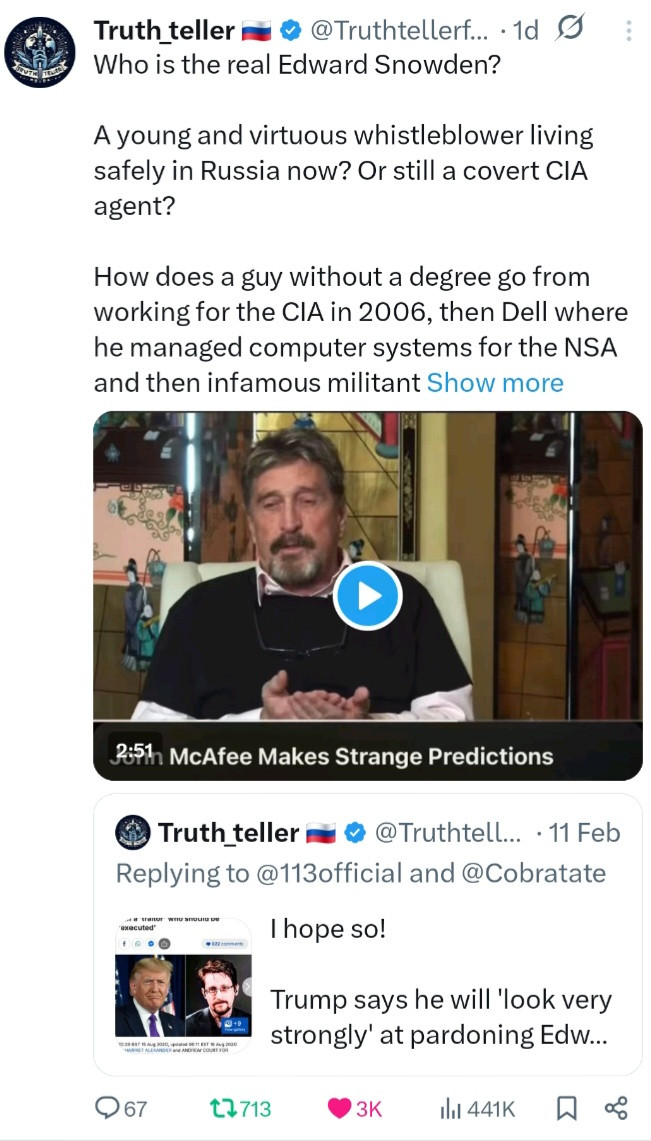Click the 2:51 video duration label
Screen dimensions: 651x1141
click(x=133, y=751)
